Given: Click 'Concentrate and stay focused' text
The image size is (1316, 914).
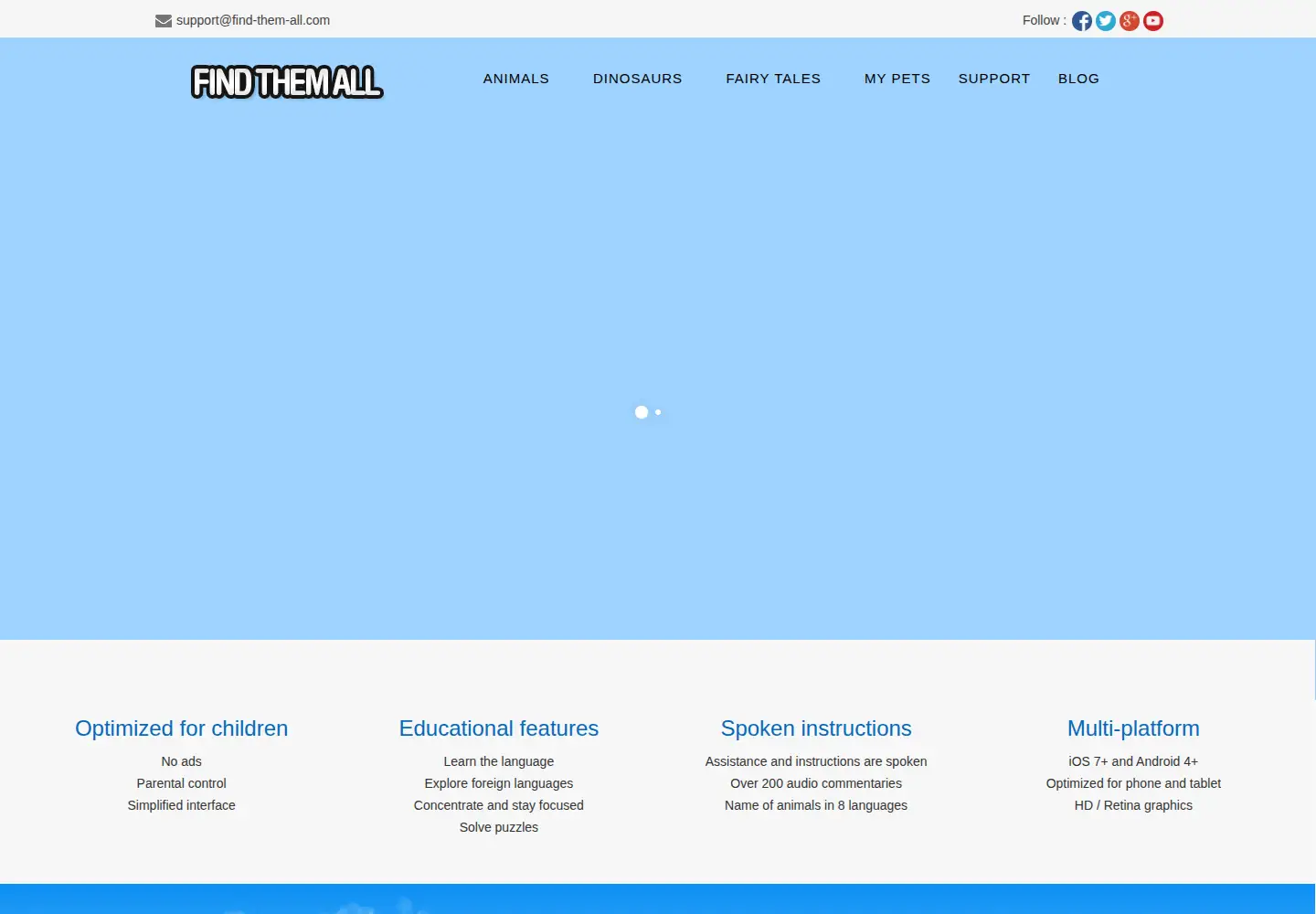Looking at the screenshot, I should click(499, 805).
